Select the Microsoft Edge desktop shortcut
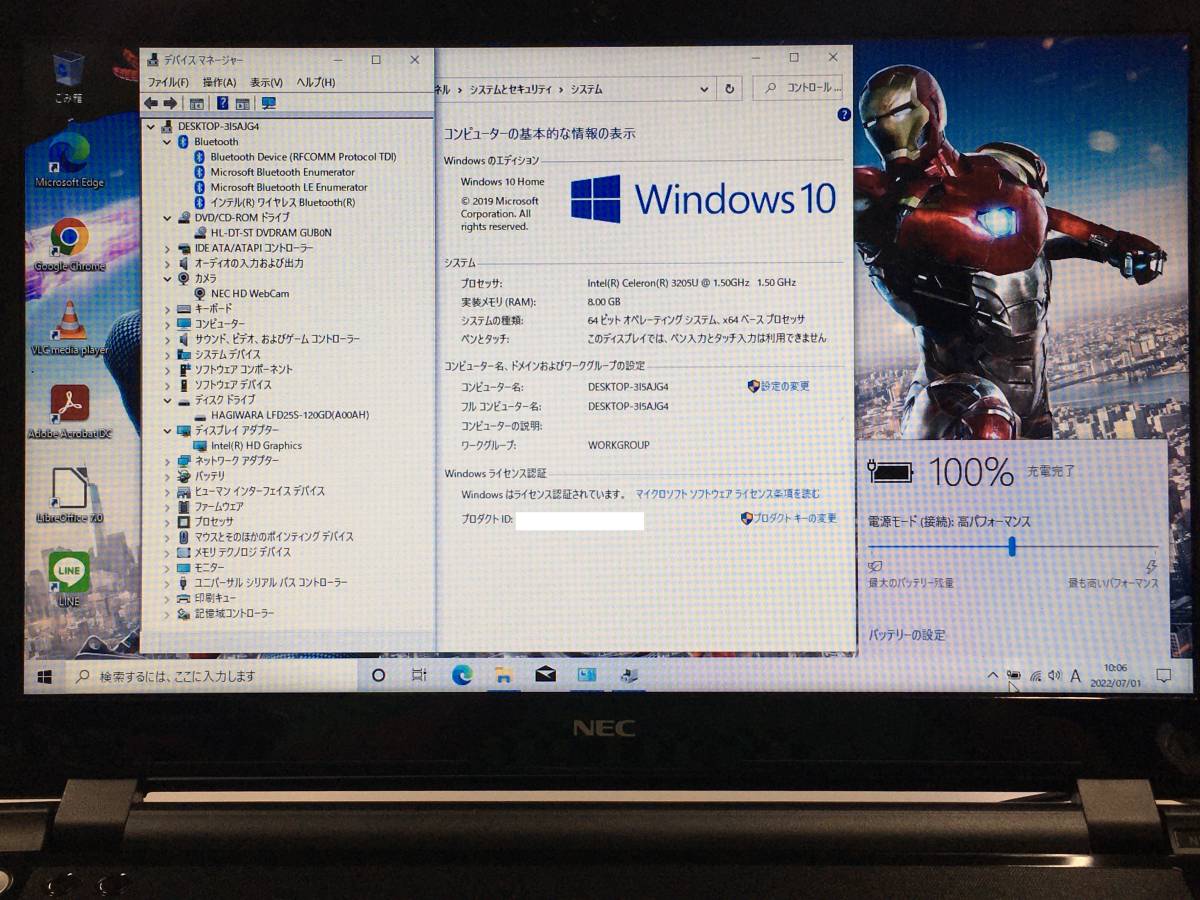This screenshot has width=1200, height=900. tap(69, 160)
